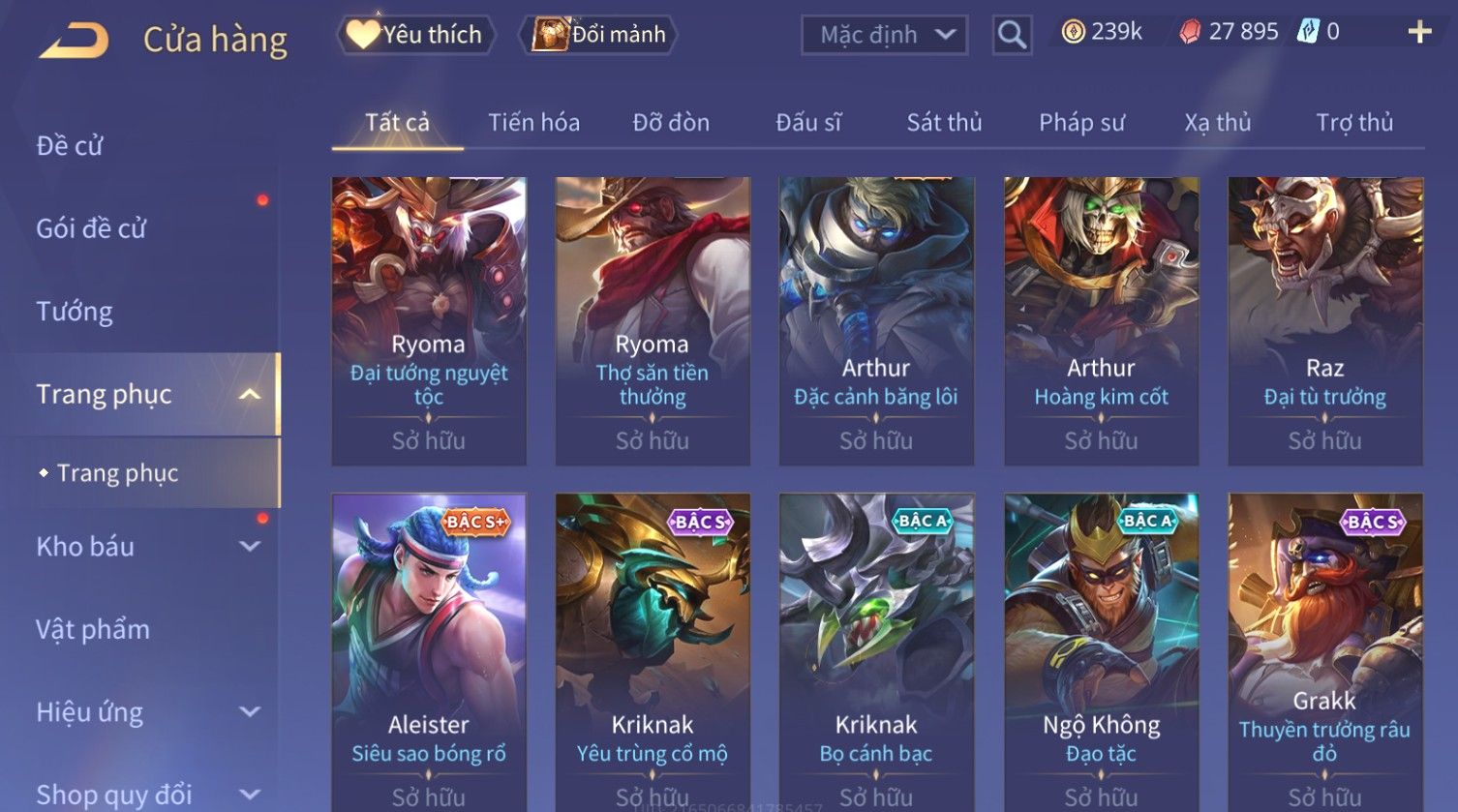Switch to the Pháp sư tab

1081,122
